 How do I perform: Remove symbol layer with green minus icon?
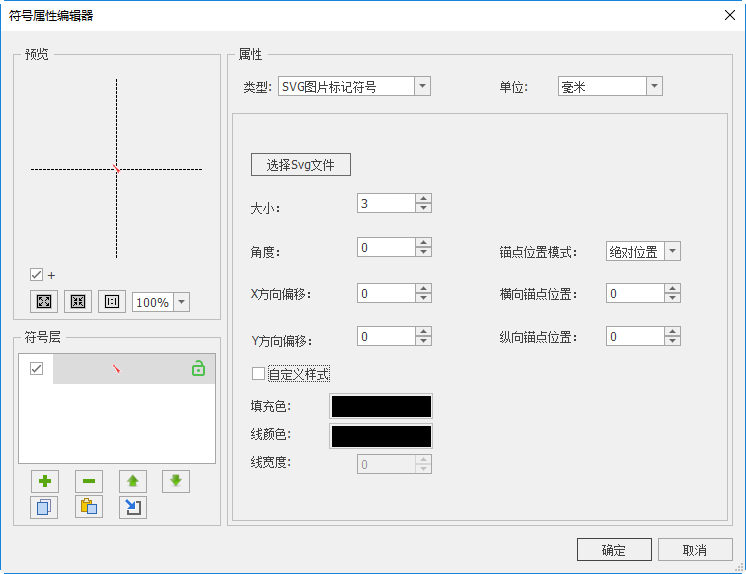pos(88,481)
